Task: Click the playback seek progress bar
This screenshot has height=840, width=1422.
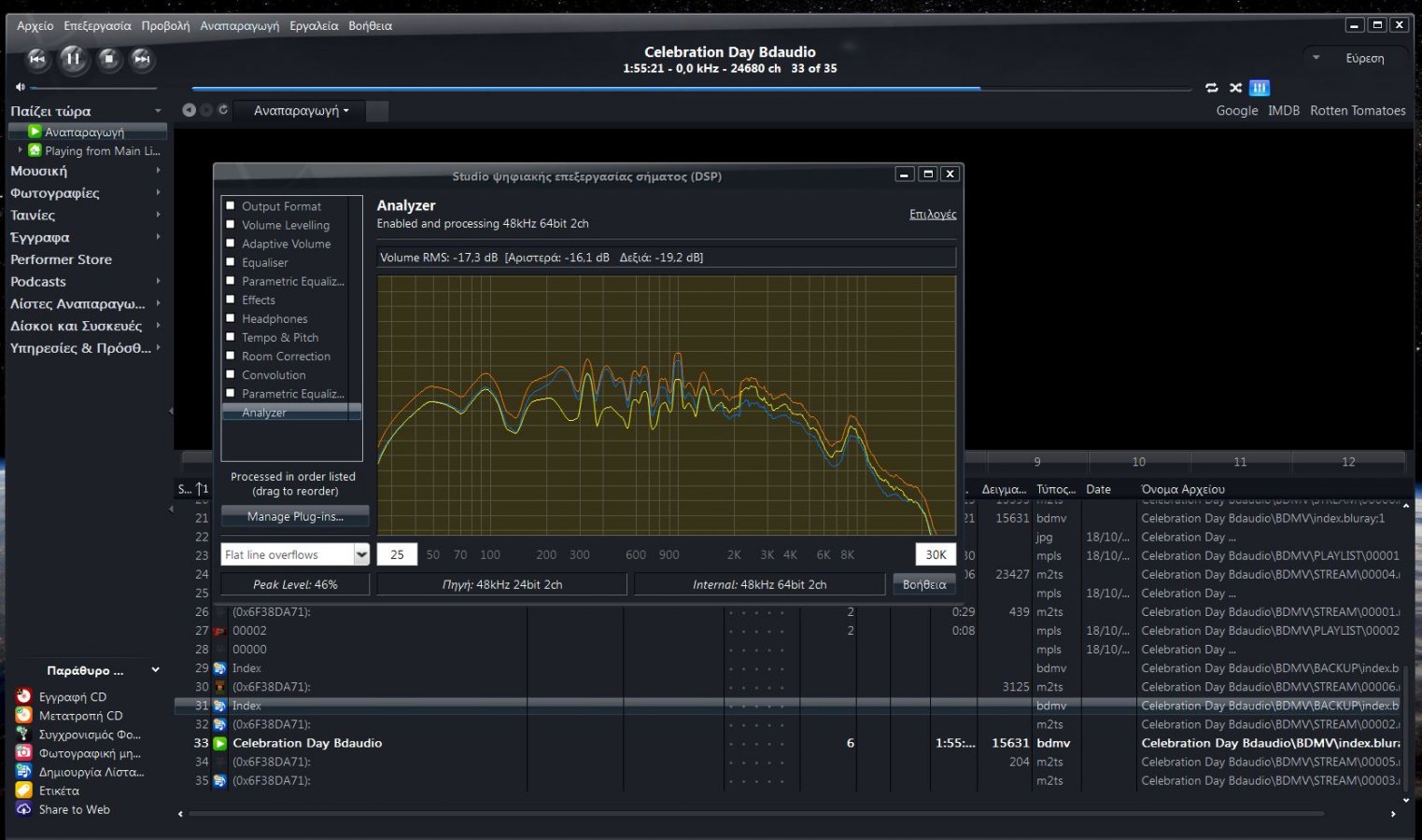Action: tap(691, 89)
